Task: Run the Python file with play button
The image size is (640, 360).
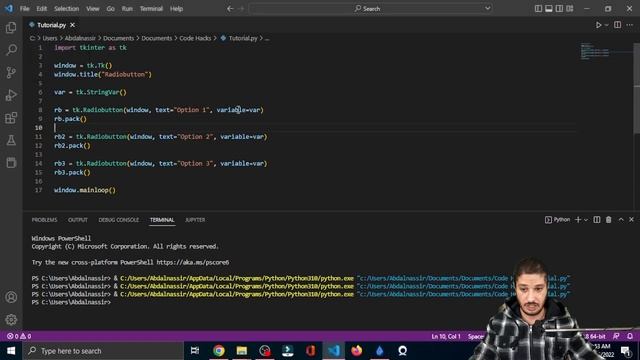Action: click(x=598, y=25)
